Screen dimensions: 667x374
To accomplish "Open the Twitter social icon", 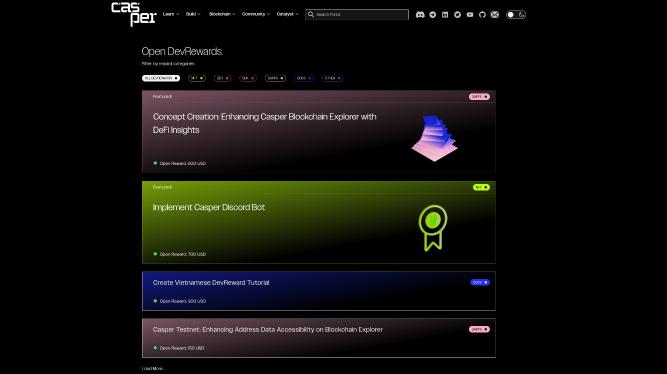I will 457,14.
